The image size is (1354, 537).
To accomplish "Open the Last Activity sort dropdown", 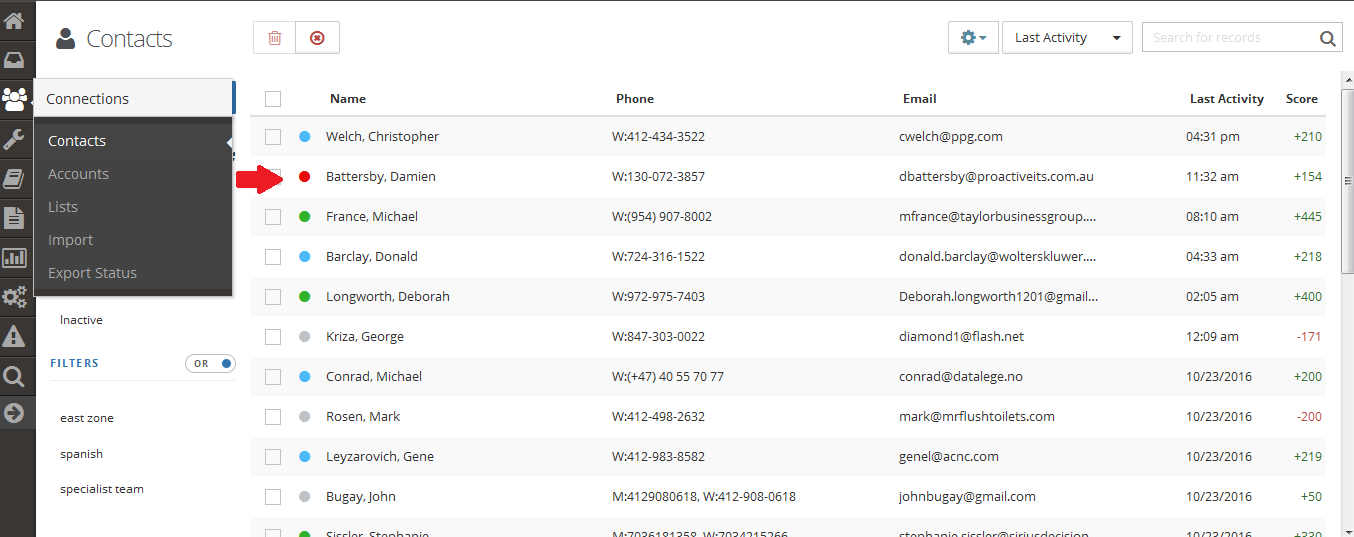I will [1067, 38].
